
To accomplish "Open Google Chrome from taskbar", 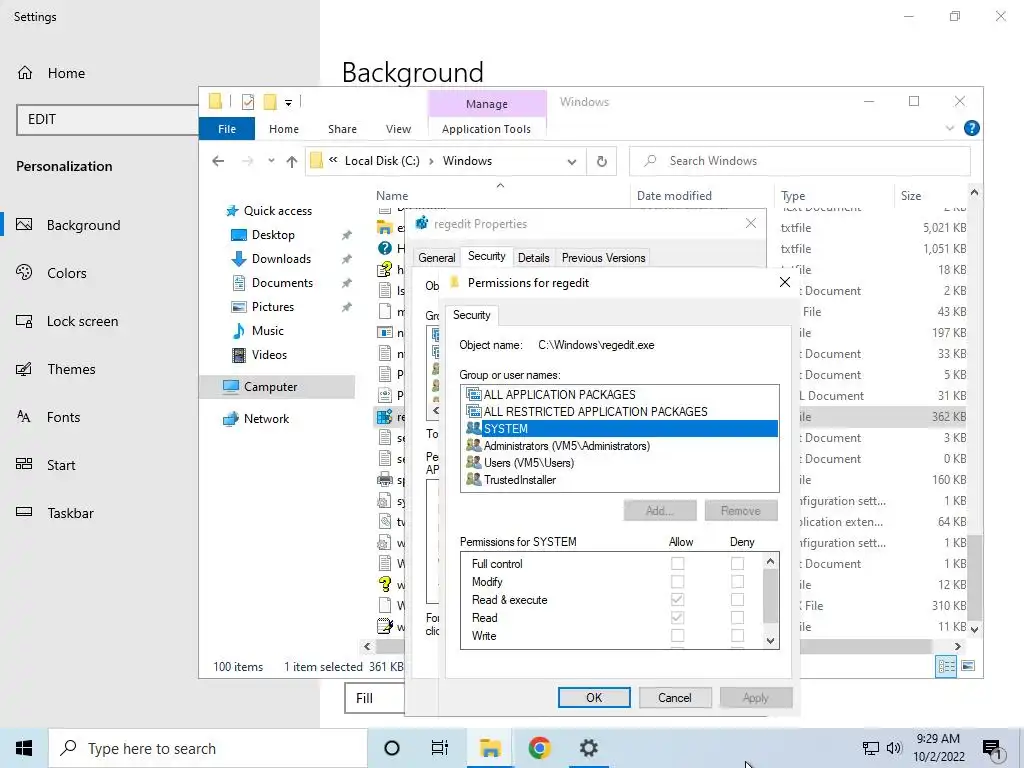I will [x=539, y=748].
